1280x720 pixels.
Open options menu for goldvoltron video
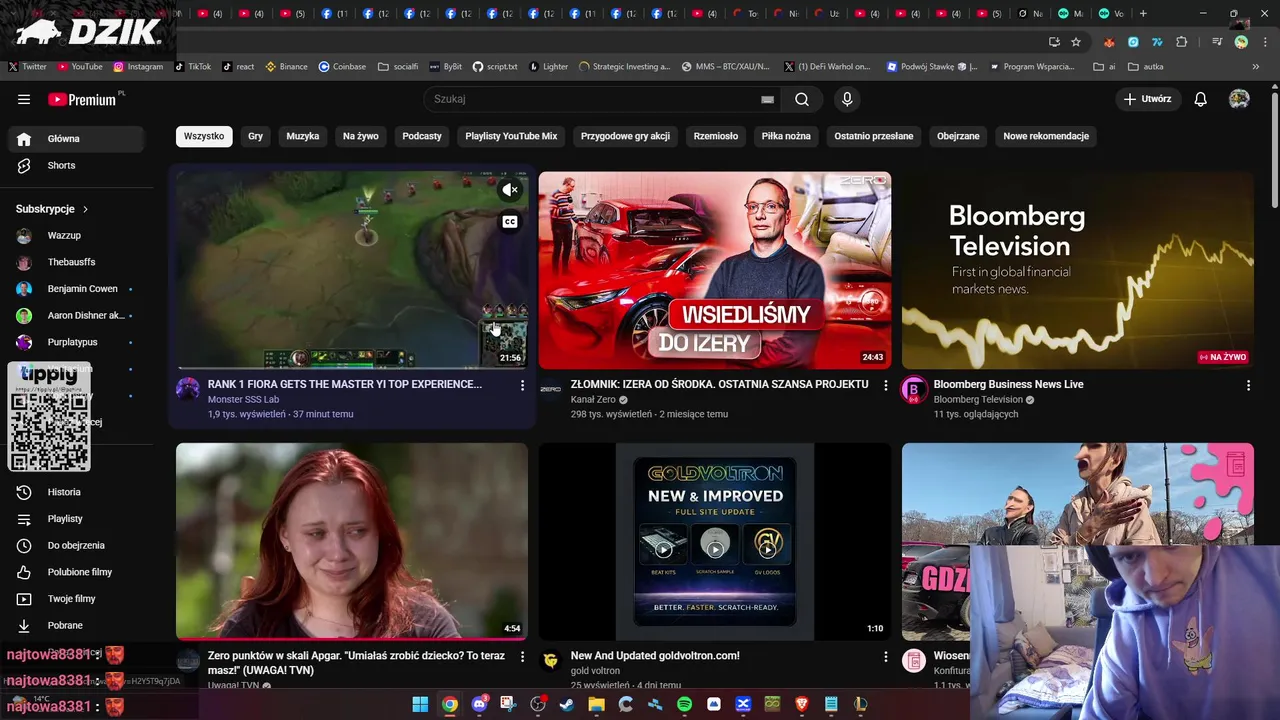point(885,657)
